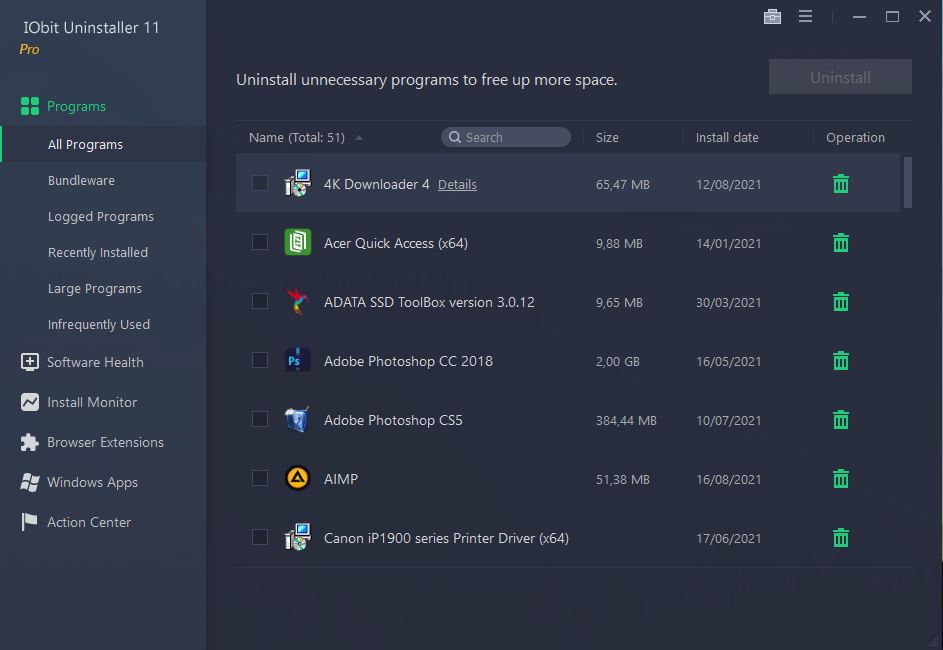943x650 pixels.
Task: Click the Adobe Photoshop CS5 icon
Action: click(x=298, y=419)
